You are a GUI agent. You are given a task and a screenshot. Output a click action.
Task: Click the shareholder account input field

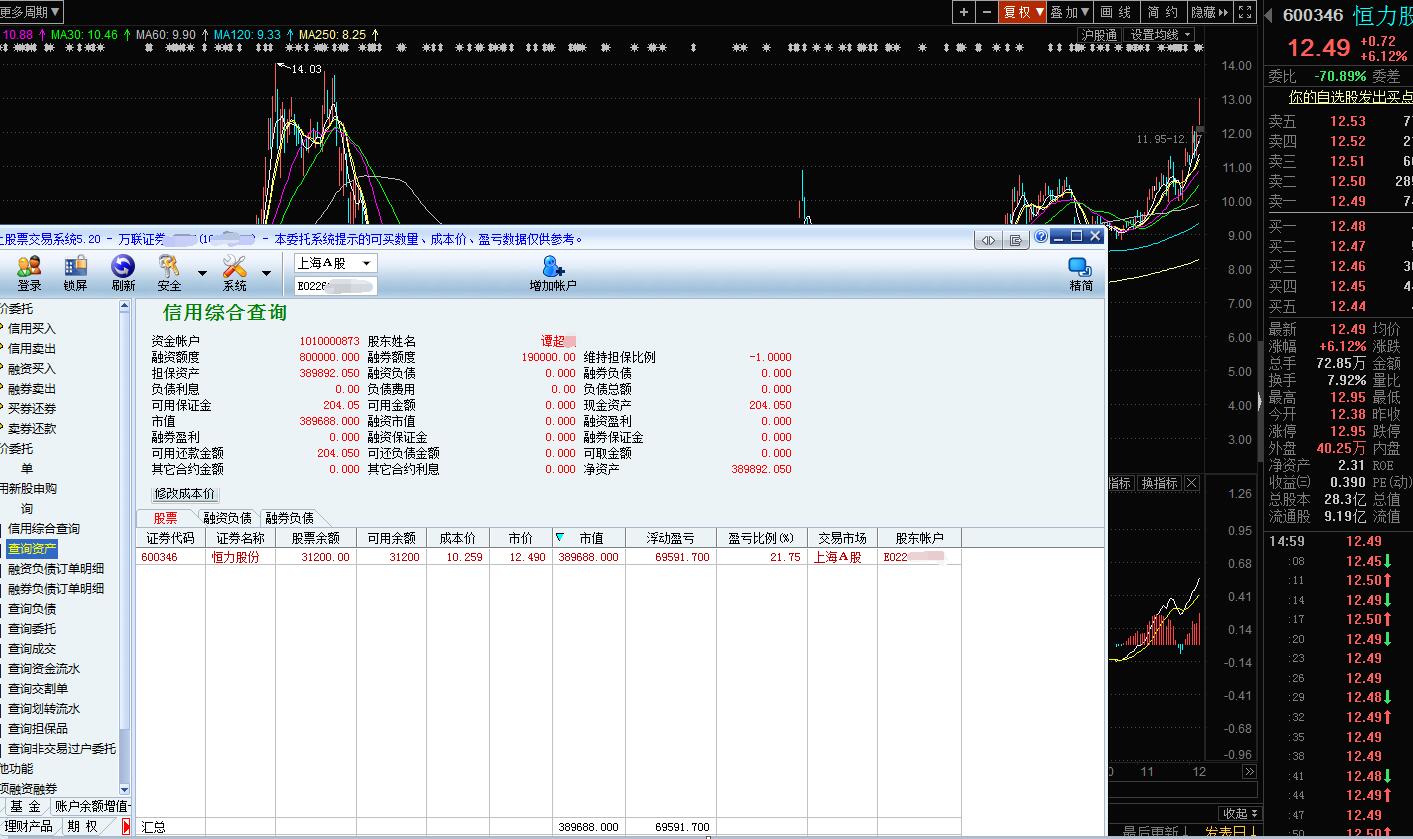pyautogui.click(x=335, y=286)
